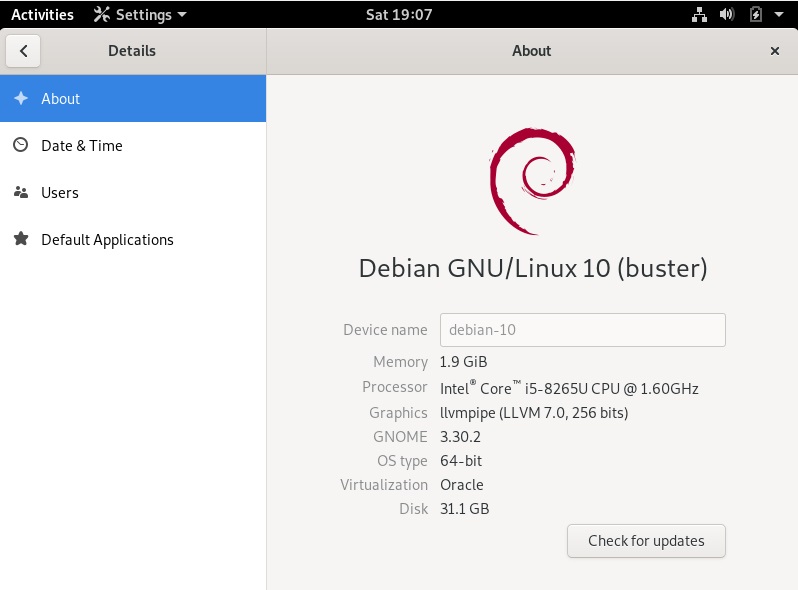Screen dimensions: 798x590
Task: Click the Settings wrench icon in top bar
Action: click(x=102, y=14)
